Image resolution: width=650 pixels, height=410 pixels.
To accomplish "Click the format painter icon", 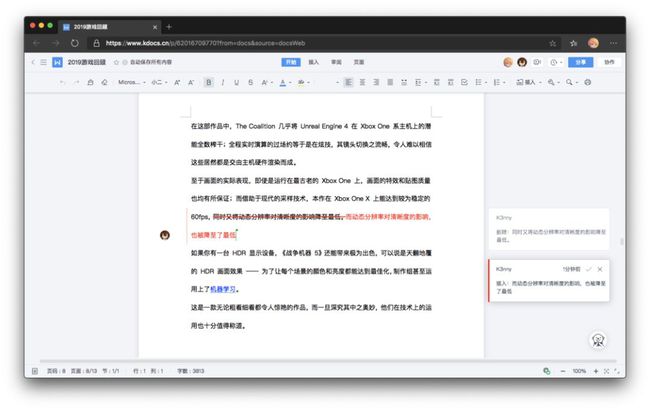I will tap(90, 82).
